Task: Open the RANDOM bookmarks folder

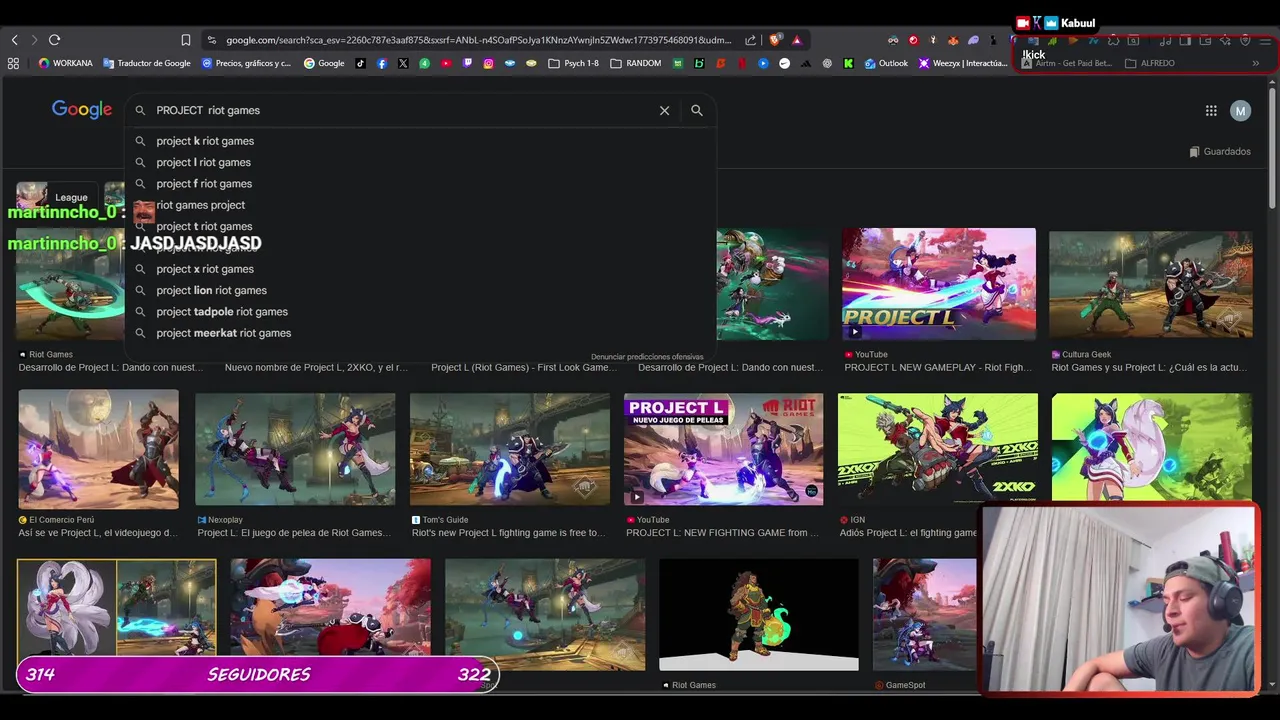Action: pyautogui.click(x=635, y=63)
